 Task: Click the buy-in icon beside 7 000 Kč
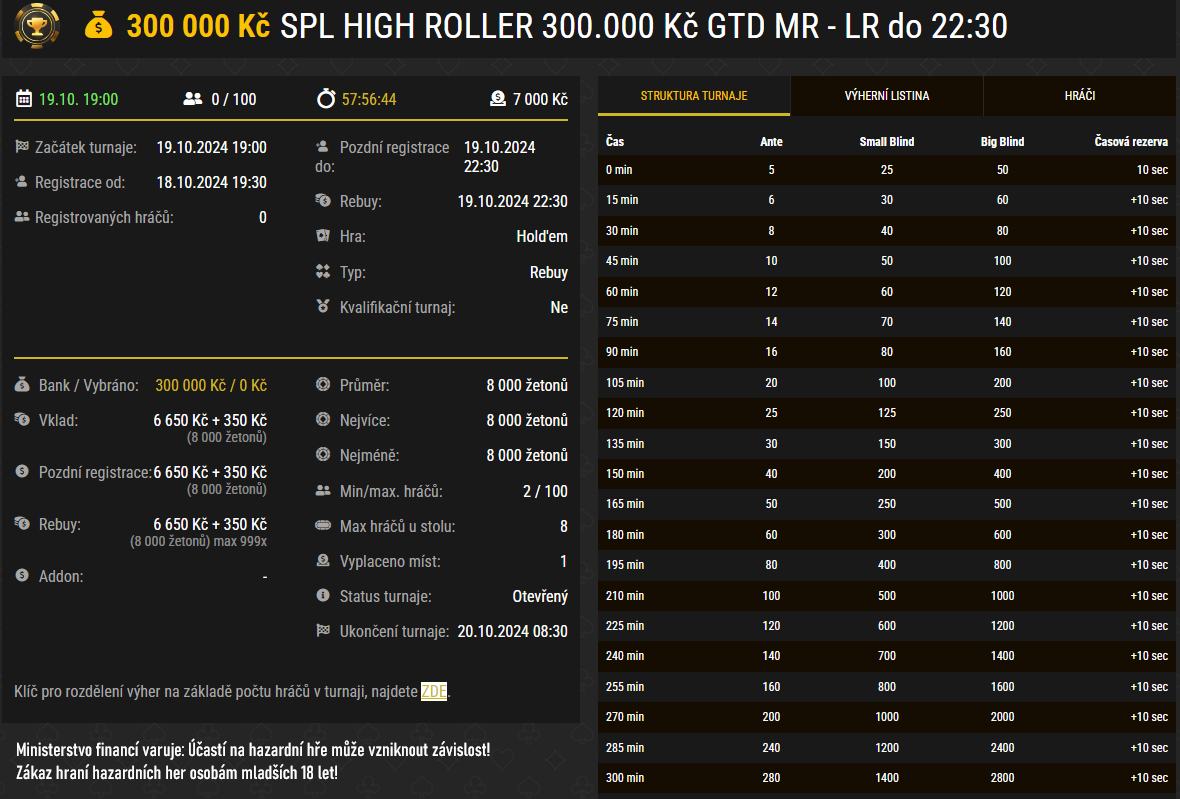tap(497, 99)
